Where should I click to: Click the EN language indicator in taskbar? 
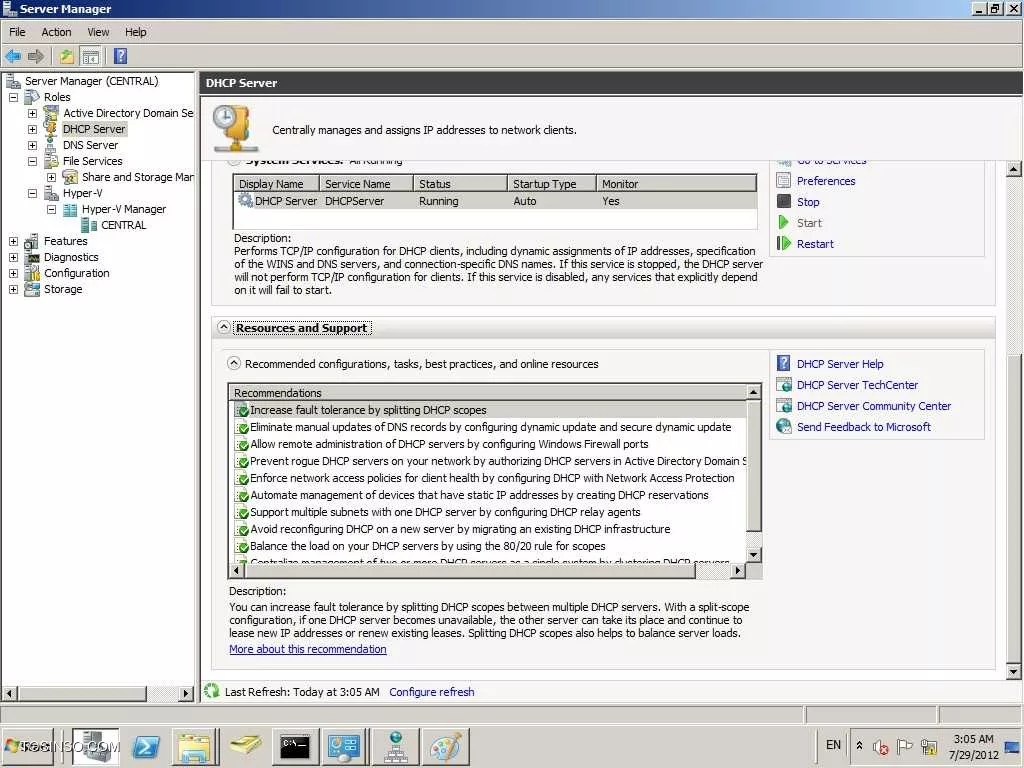(833, 745)
